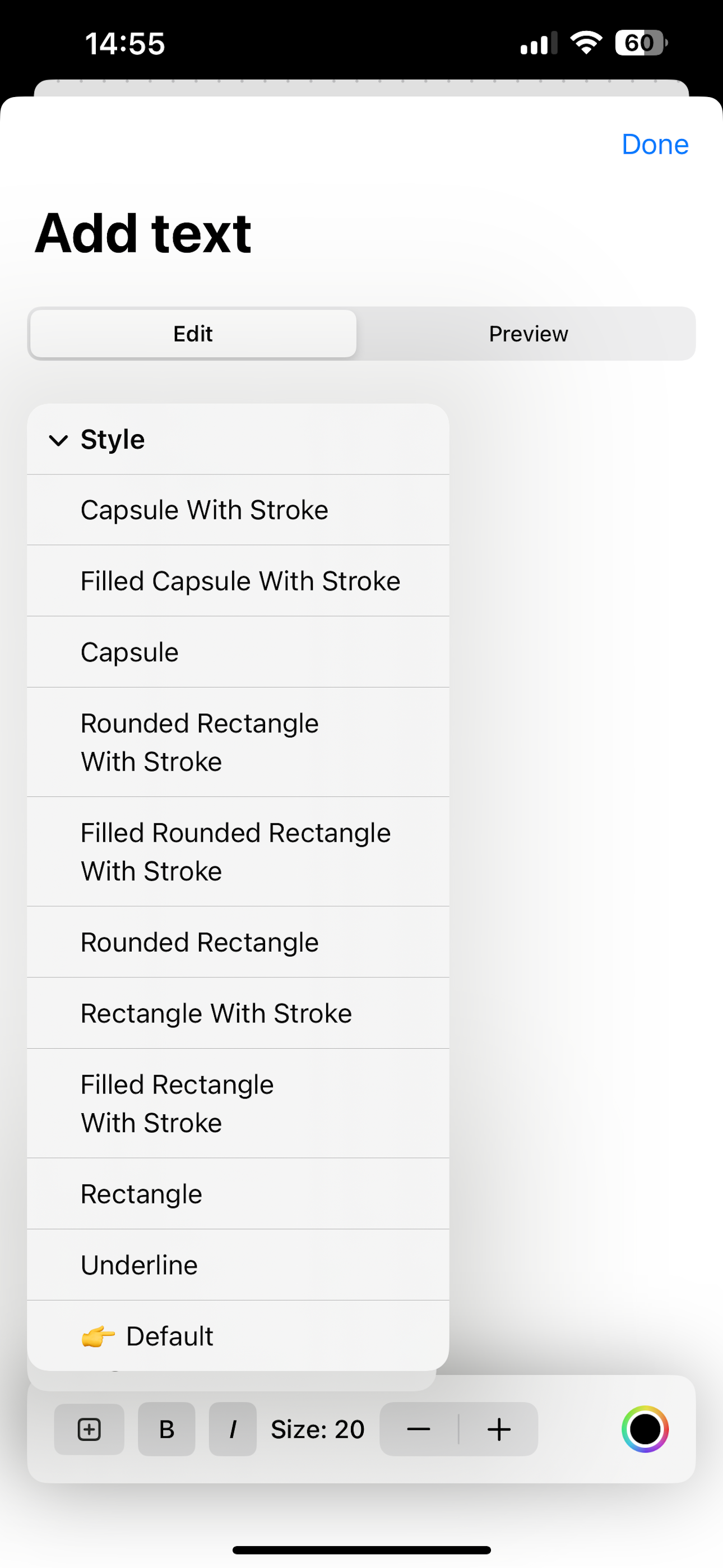Select the Underline style option
Image resolution: width=723 pixels, height=1568 pixels.
140,1265
